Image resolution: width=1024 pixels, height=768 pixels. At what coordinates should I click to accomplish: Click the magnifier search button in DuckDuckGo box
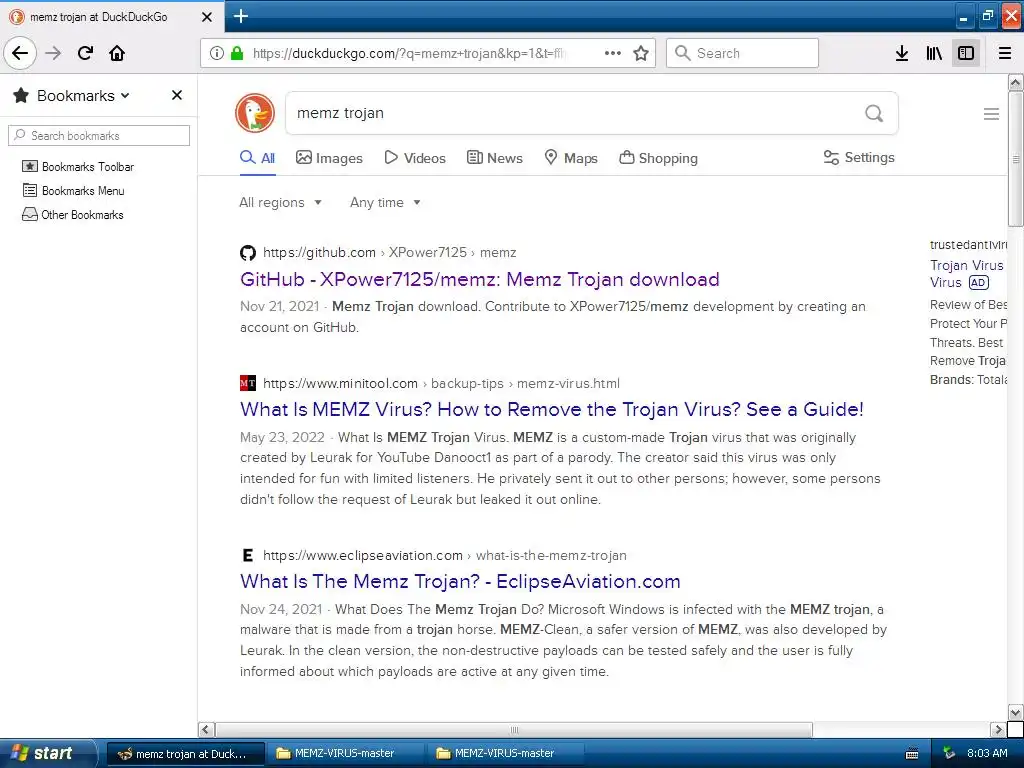click(x=874, y=113)
